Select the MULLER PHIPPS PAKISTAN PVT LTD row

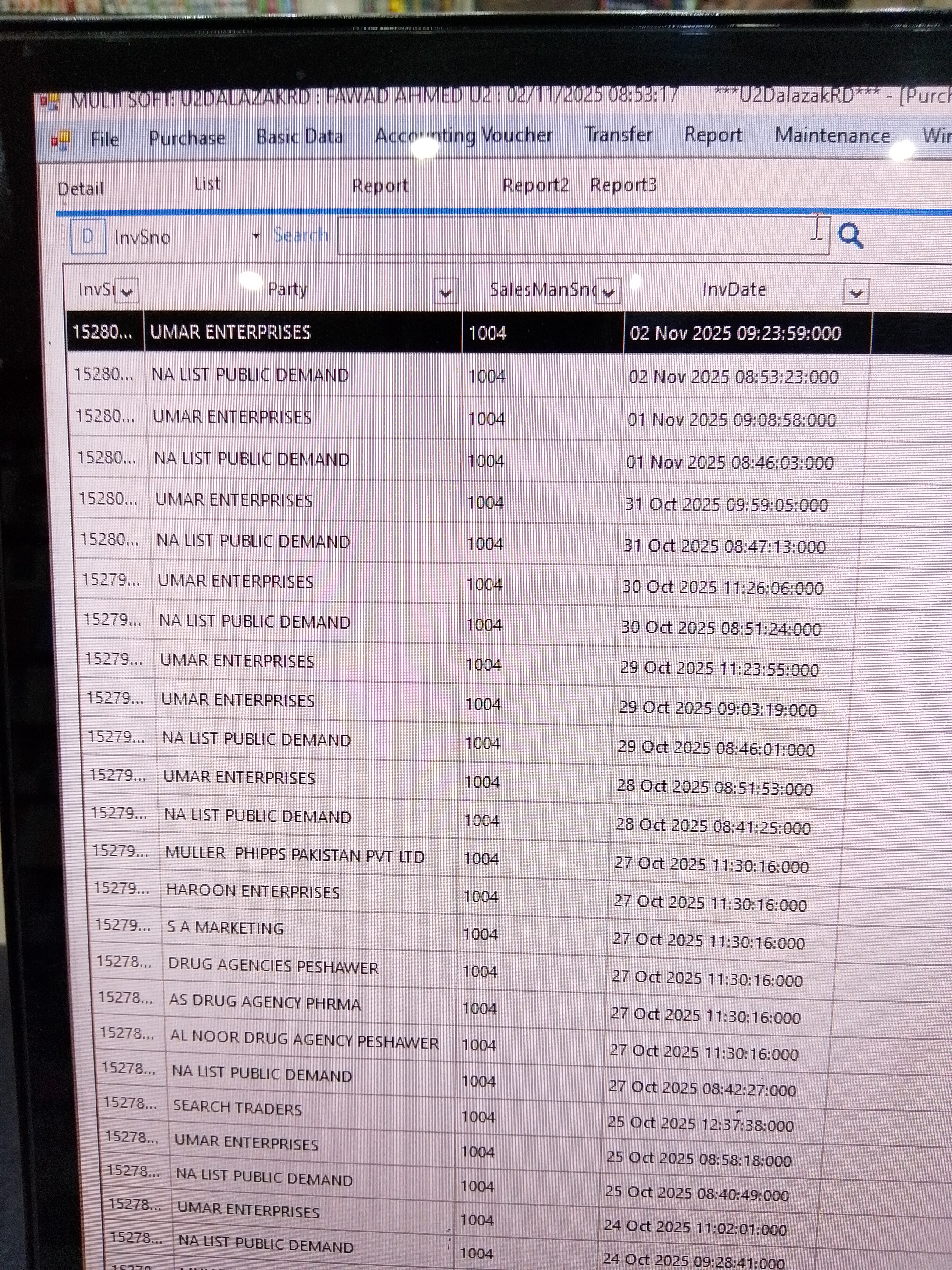click(x=294, y=855)
